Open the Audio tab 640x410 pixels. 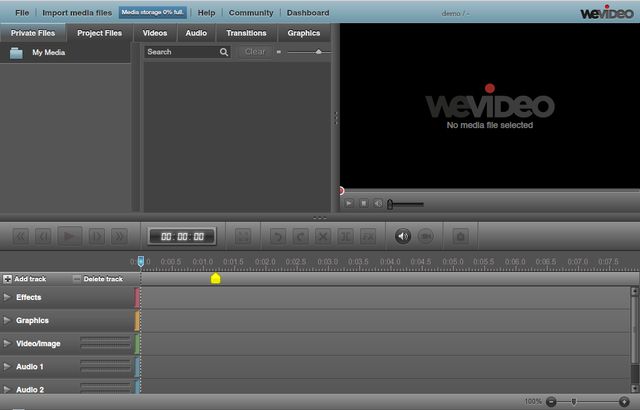196,33
